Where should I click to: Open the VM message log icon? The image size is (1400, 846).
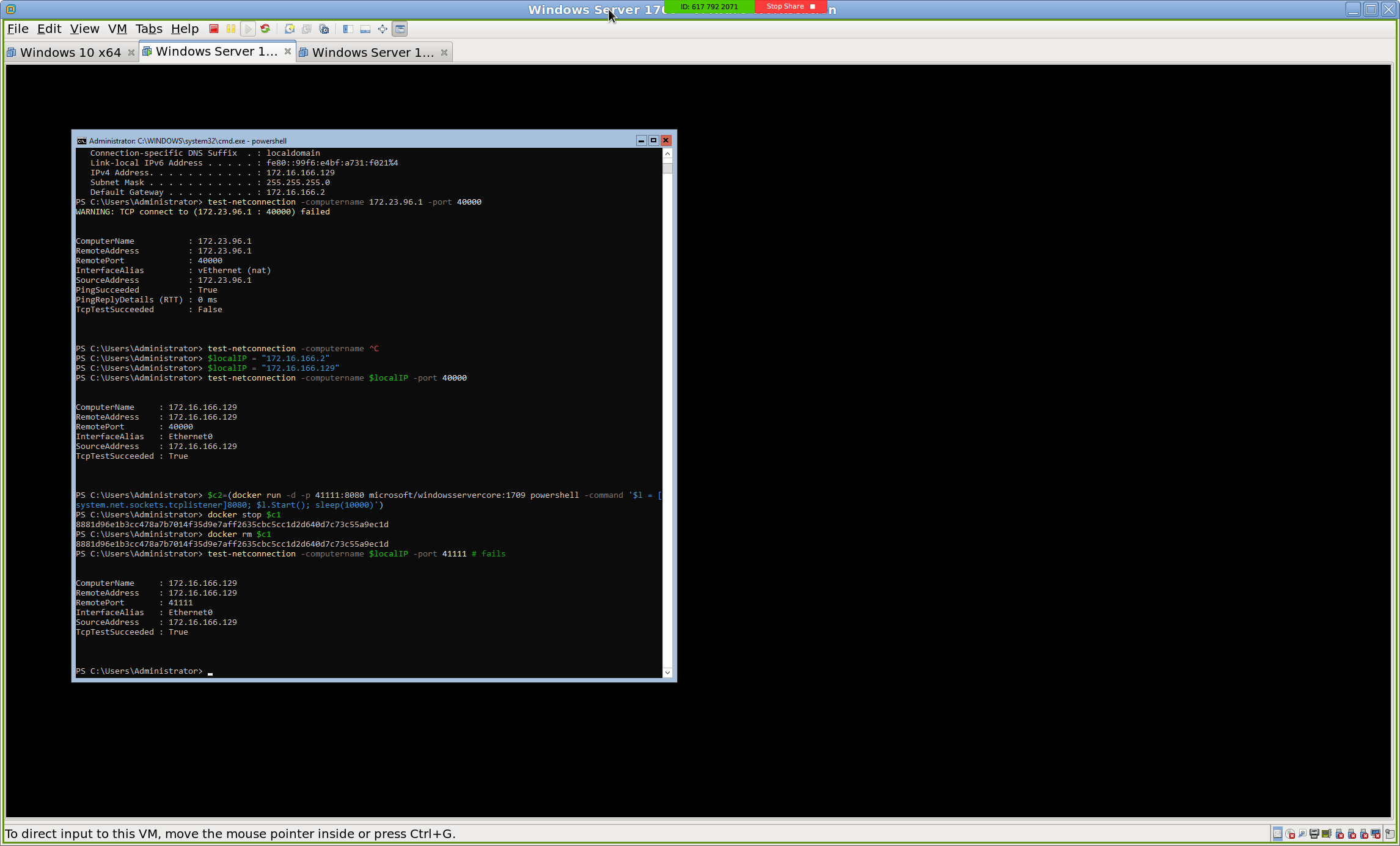tap(1389, 834)
